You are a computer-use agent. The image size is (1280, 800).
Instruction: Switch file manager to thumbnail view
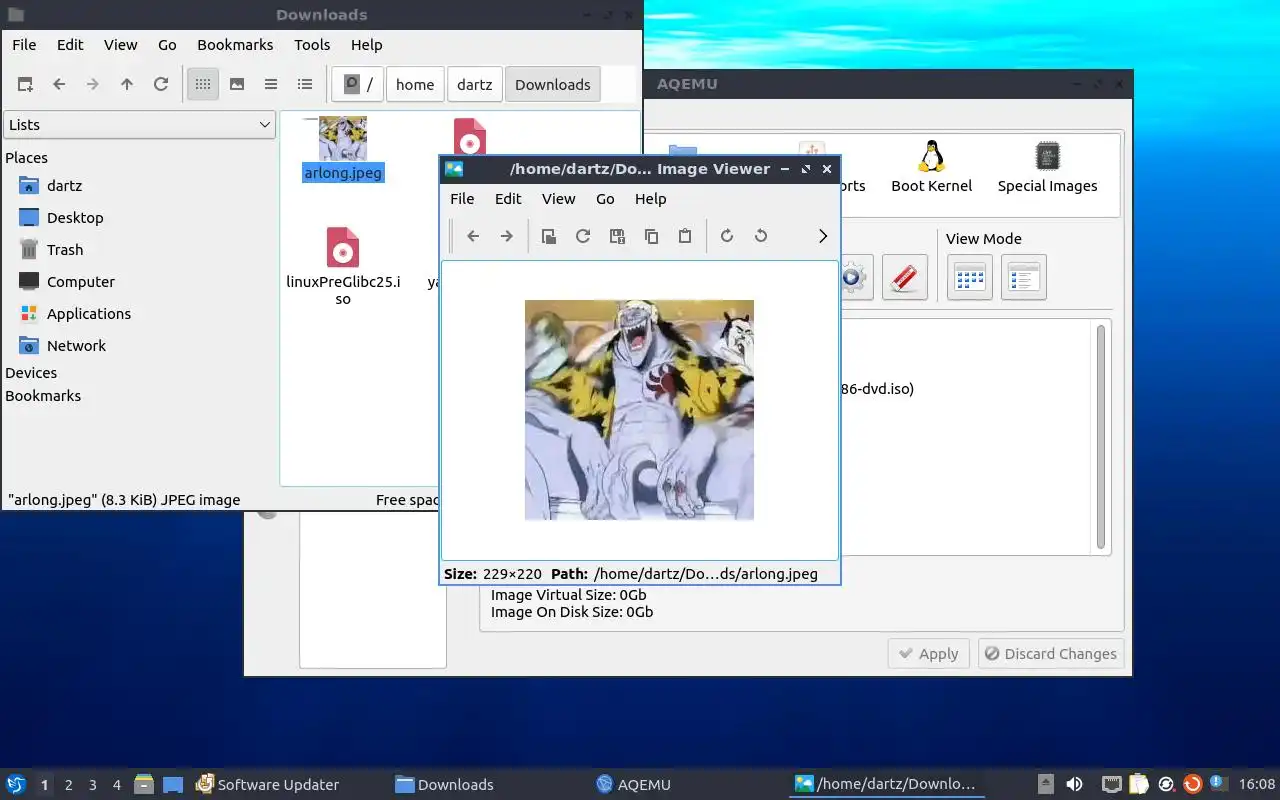coord(237,84)
